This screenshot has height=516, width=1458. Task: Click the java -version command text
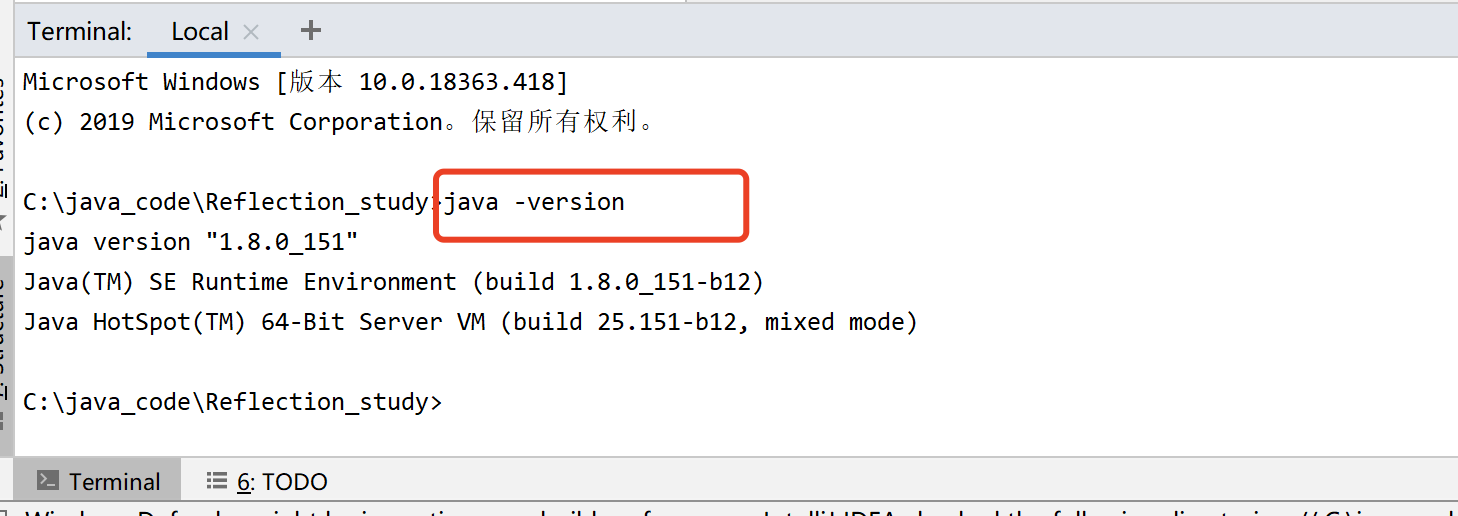535,202
